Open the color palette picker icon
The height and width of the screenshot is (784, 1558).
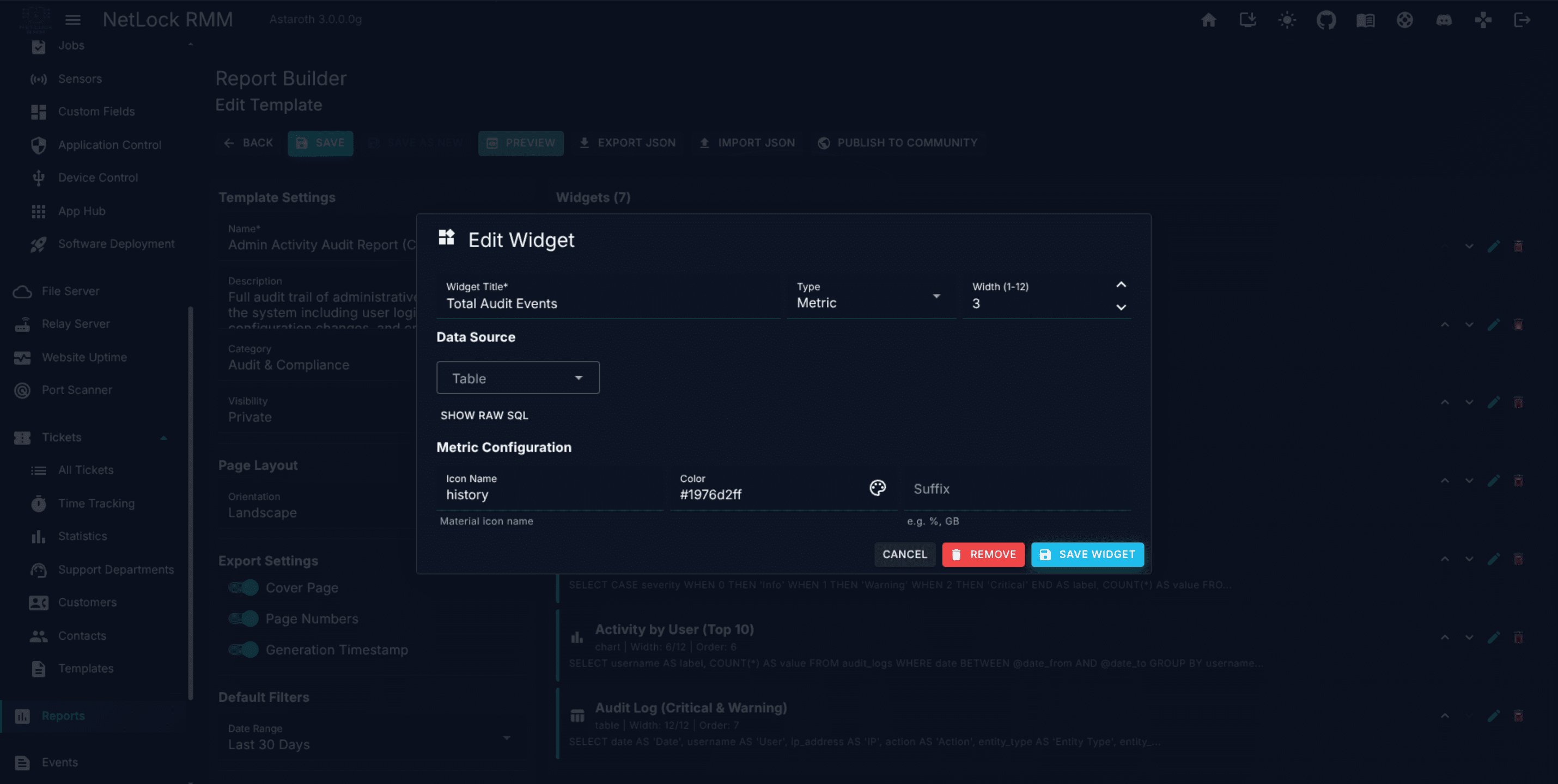click(878, 488)
